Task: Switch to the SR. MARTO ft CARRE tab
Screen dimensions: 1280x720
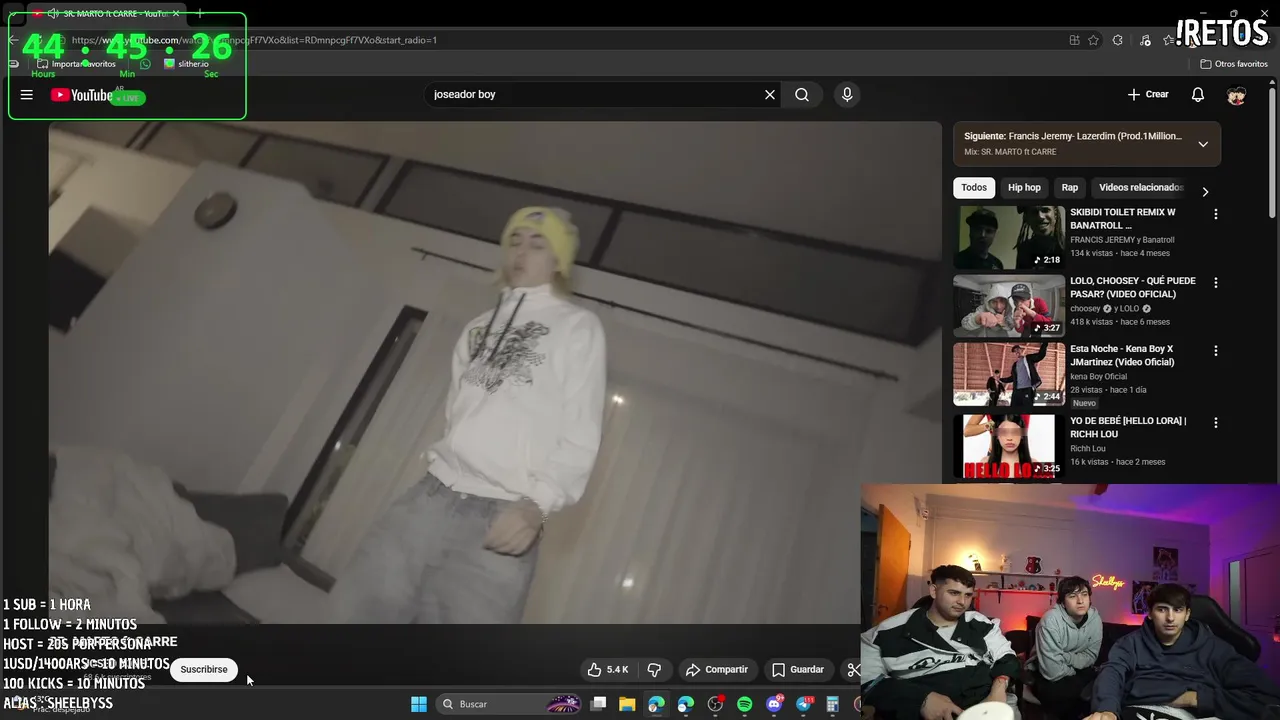Action: (x=105, y=13)
